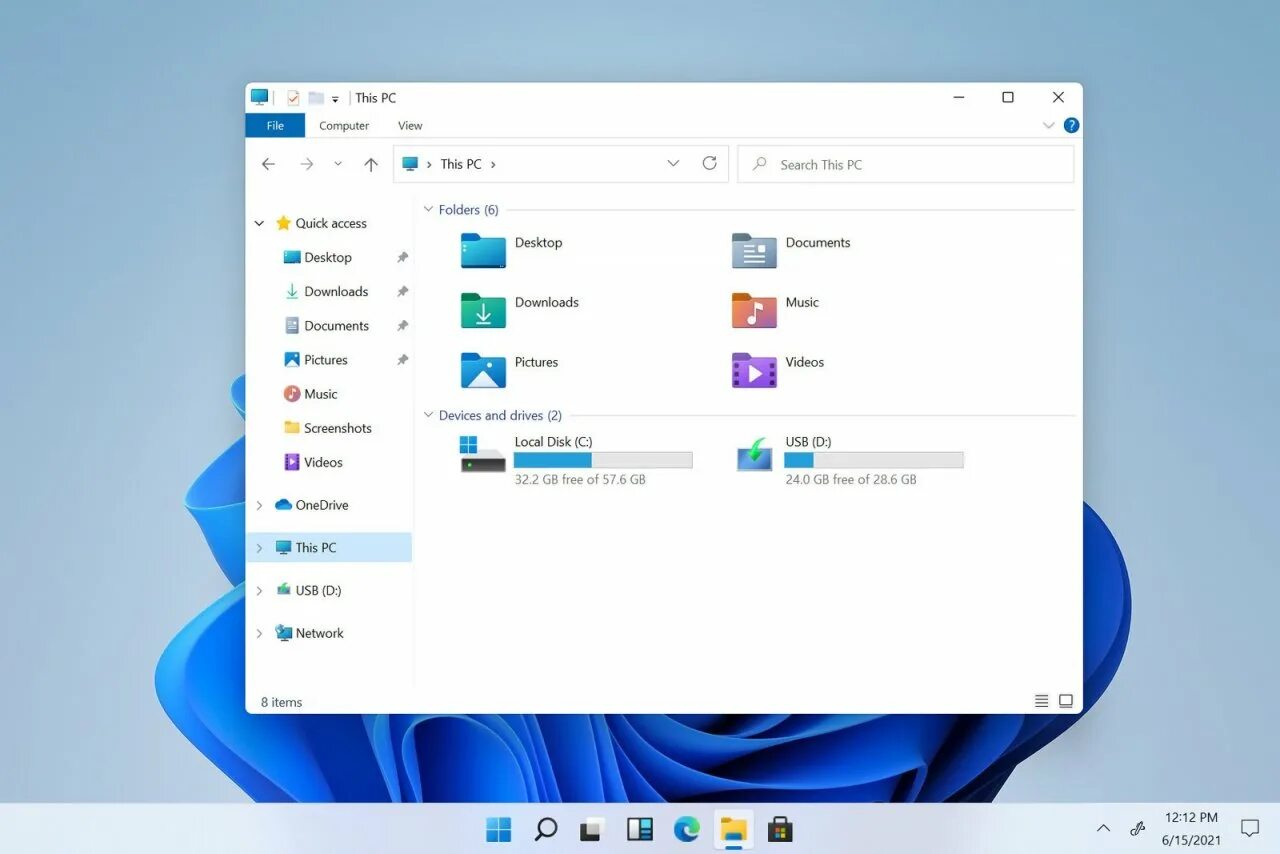Click This PC breadcrumb in address bar
The width and height of the screenshot is (1280, 854).
(461, 164)
